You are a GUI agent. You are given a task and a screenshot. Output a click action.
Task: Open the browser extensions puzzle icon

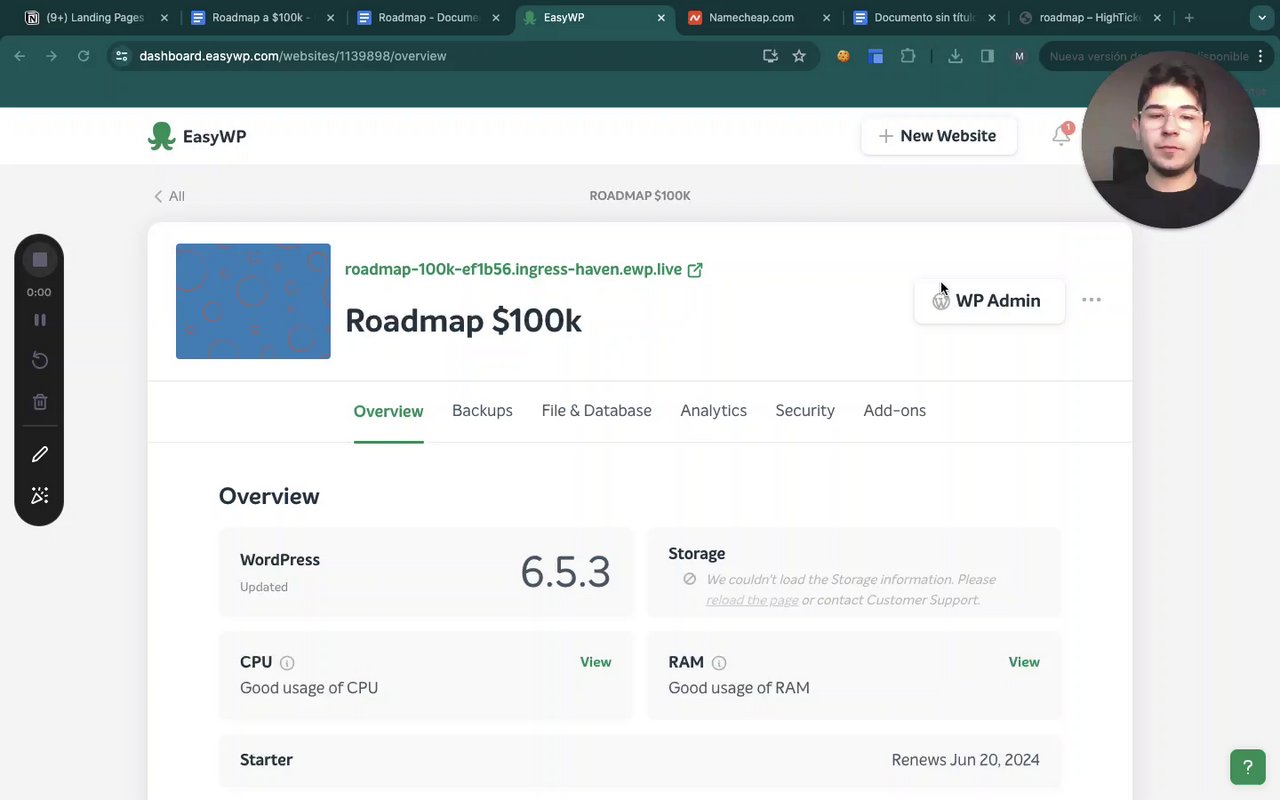pos(908,56)
